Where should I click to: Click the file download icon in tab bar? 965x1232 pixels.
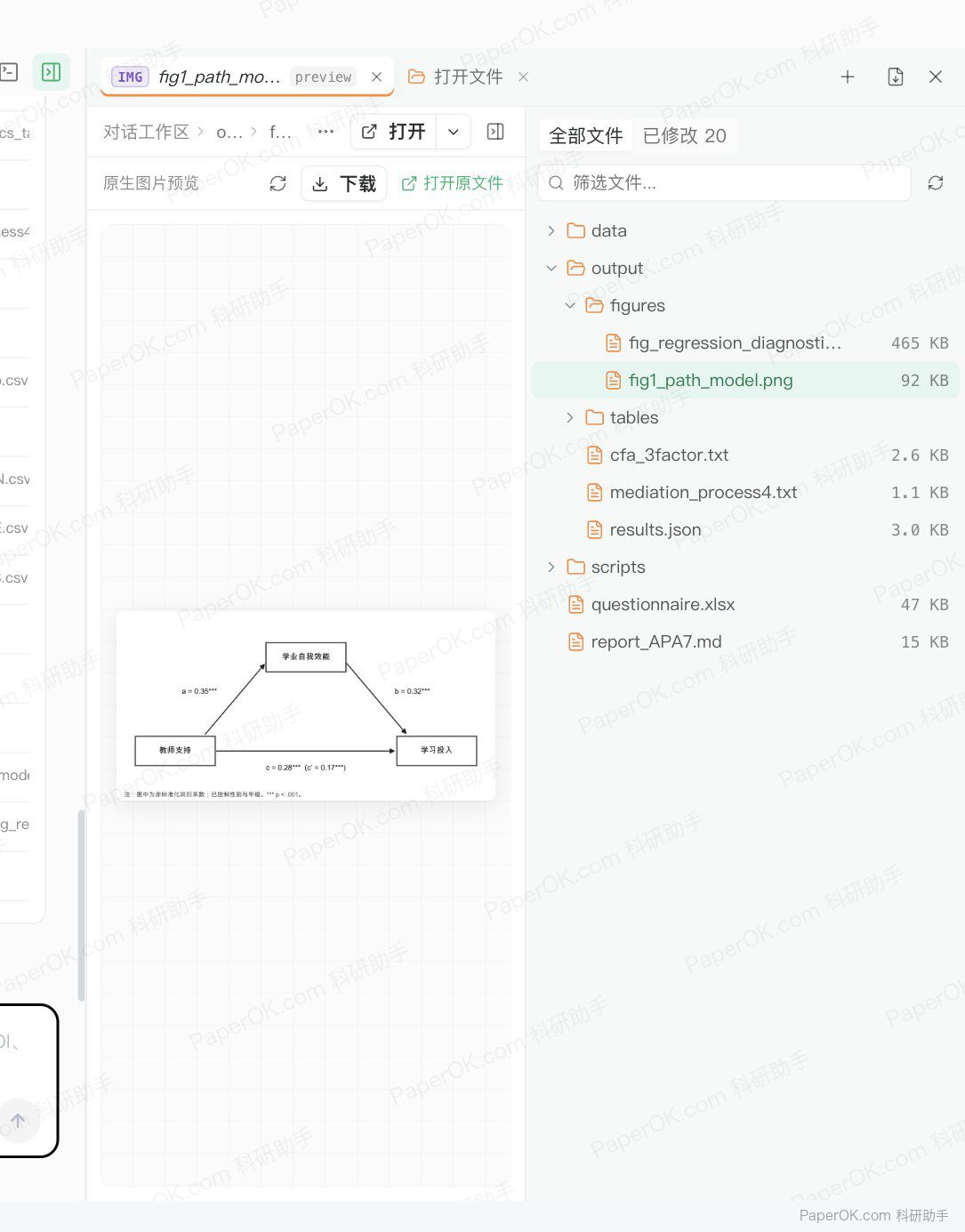[896, 77]
